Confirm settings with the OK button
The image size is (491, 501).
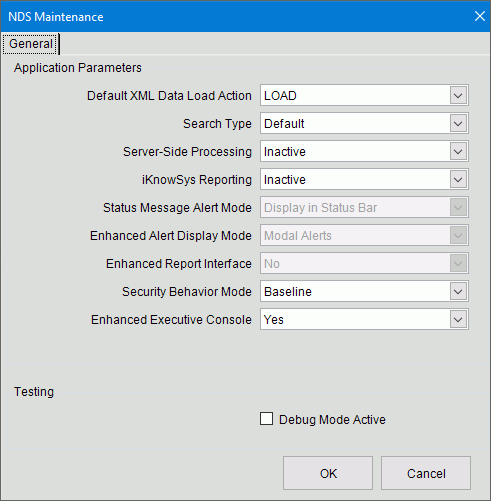(328, 473)
